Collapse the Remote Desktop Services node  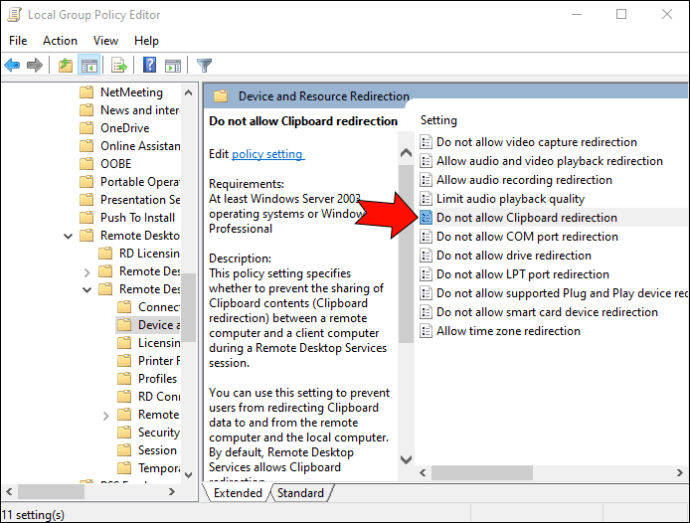68,236
